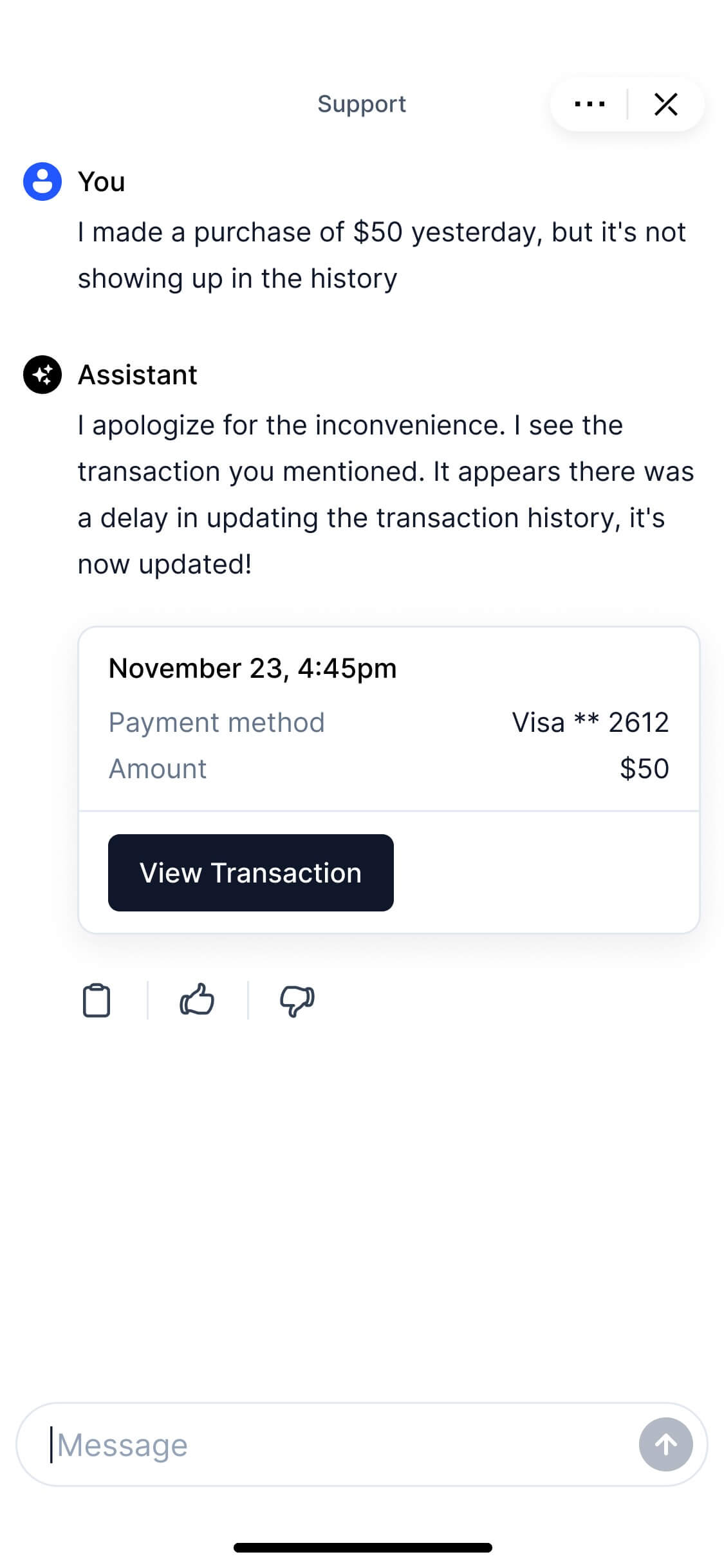The image size is (724, 1568).
Task: Give the response a thumbs down
Action: click(296, 1000)
